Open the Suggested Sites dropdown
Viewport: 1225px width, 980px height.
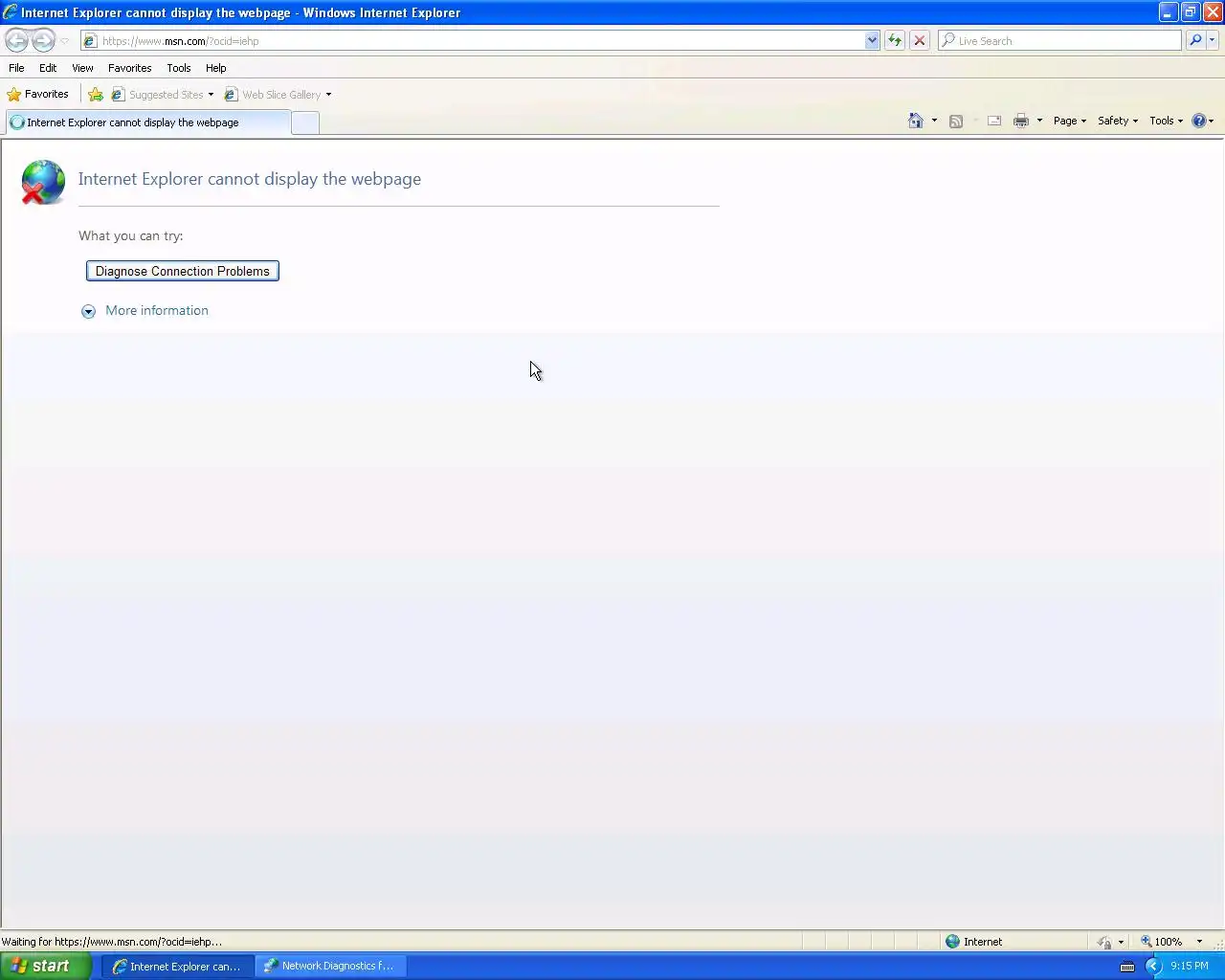[x=163, y=95]
